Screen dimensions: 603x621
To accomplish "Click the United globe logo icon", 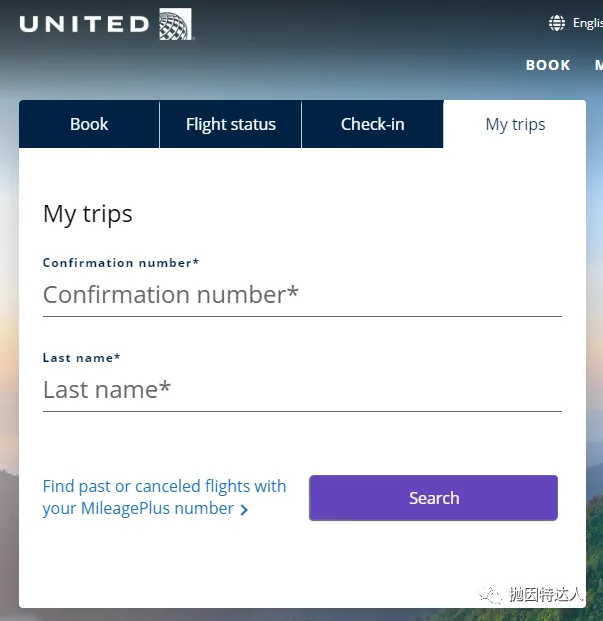I will pos(176,24).
